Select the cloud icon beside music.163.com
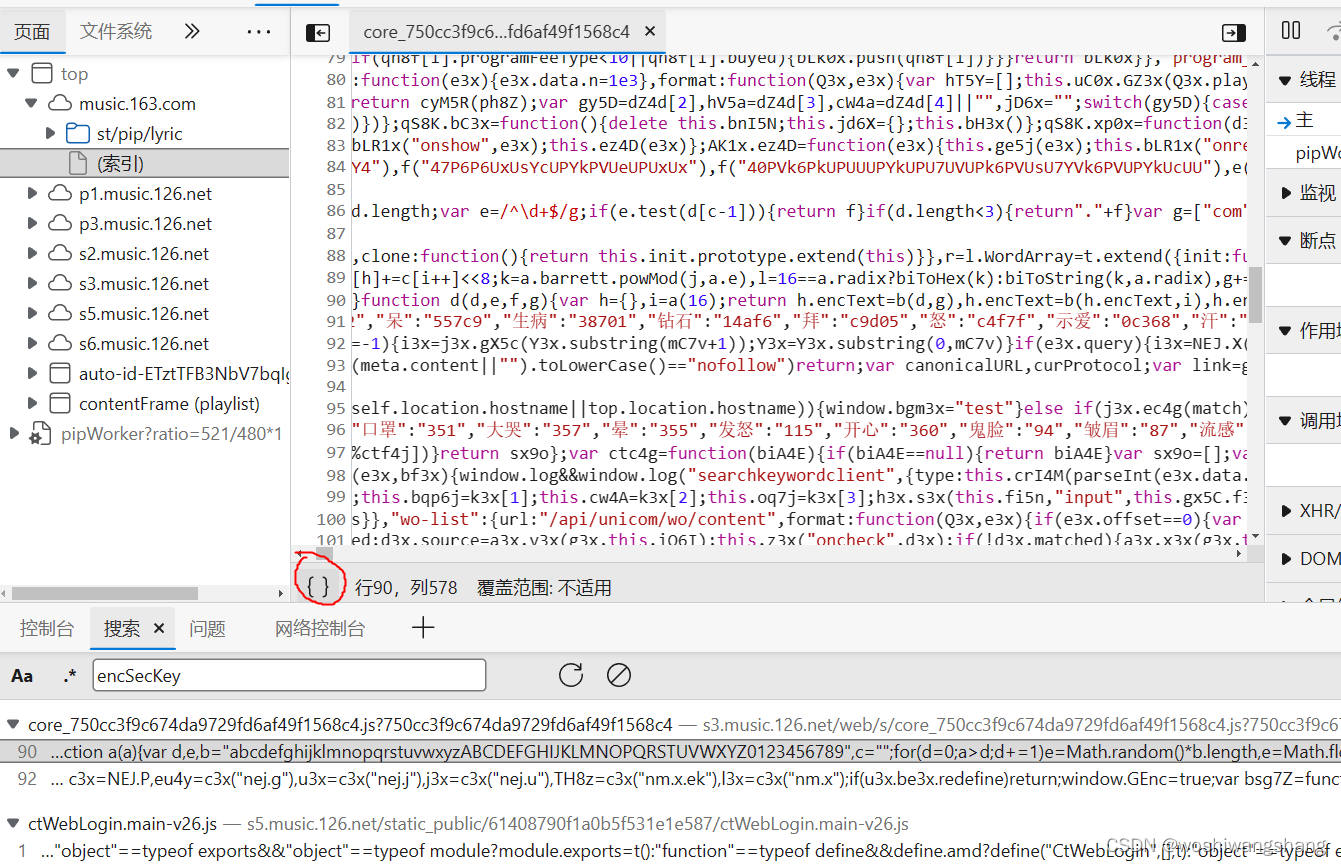 [x=61, y=103]
